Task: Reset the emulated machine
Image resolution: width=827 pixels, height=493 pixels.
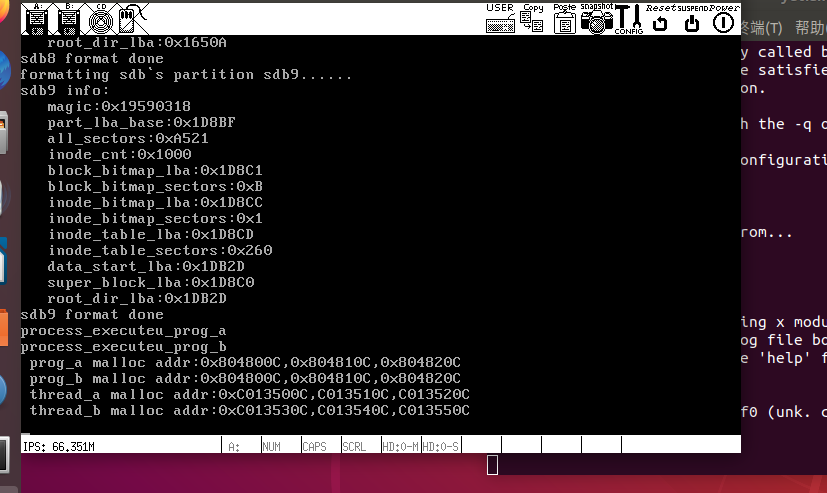Action: click(x=660, y=18)
